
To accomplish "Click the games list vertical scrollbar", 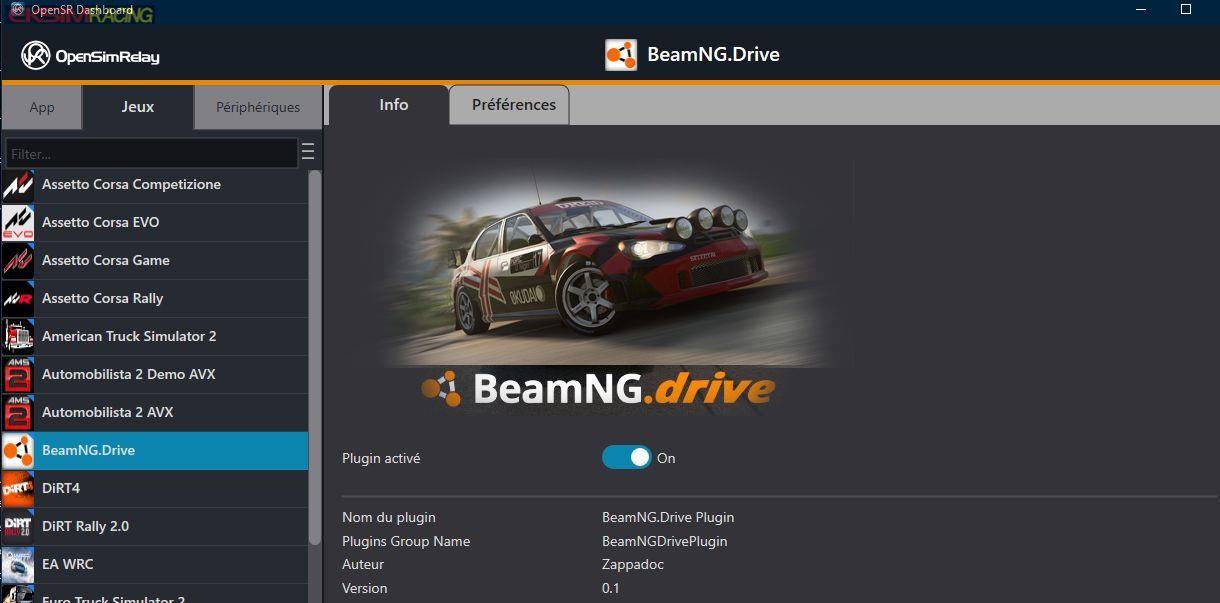I will coord(315,357).
